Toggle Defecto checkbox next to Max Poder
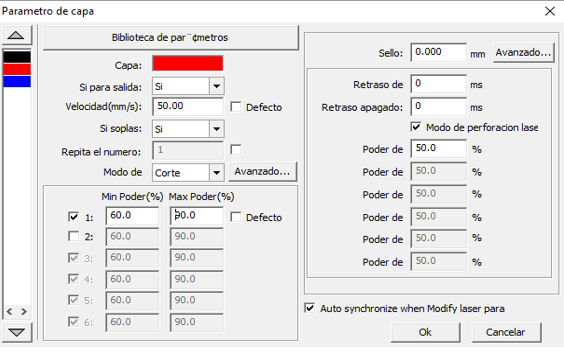Image resolution: width=564 pixels, height=361 pixels. pos(236,217)
